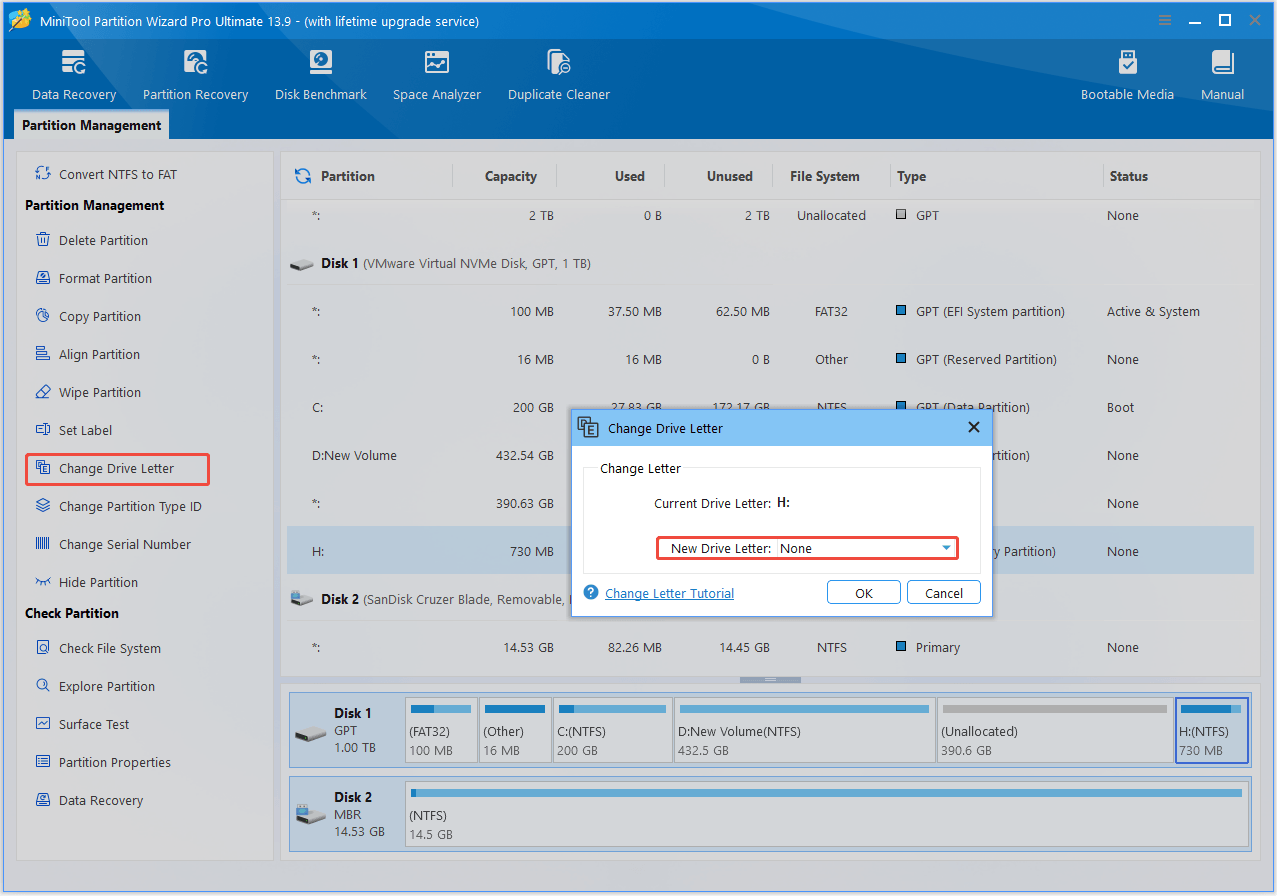
Task: Select Hide Partition in the sidebar
Action: pos(87,582)
